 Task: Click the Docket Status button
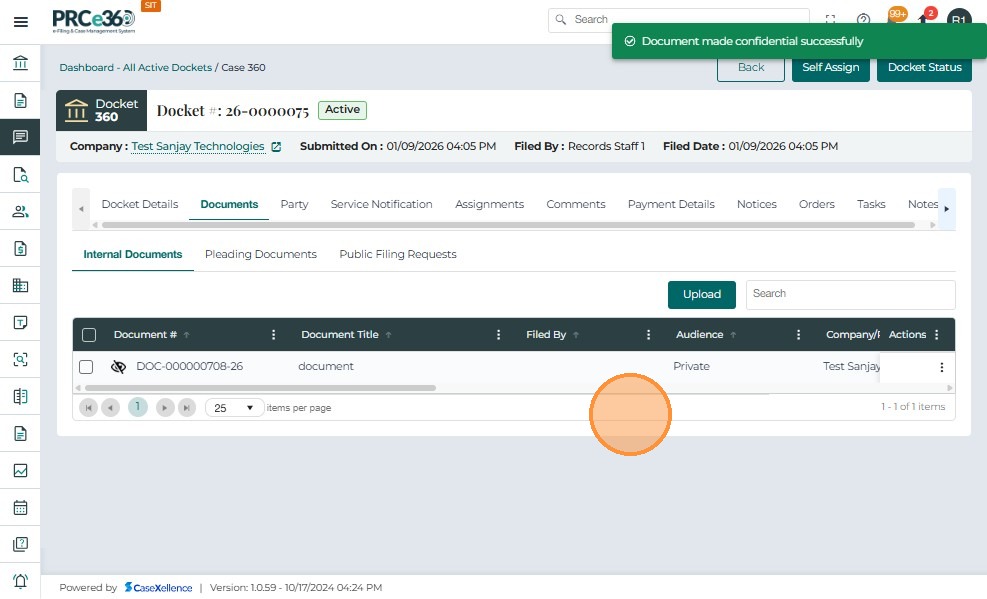924,67
